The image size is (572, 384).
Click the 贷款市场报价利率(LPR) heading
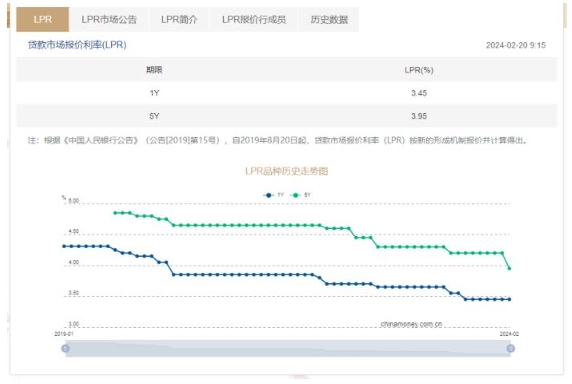coord(77,45)
